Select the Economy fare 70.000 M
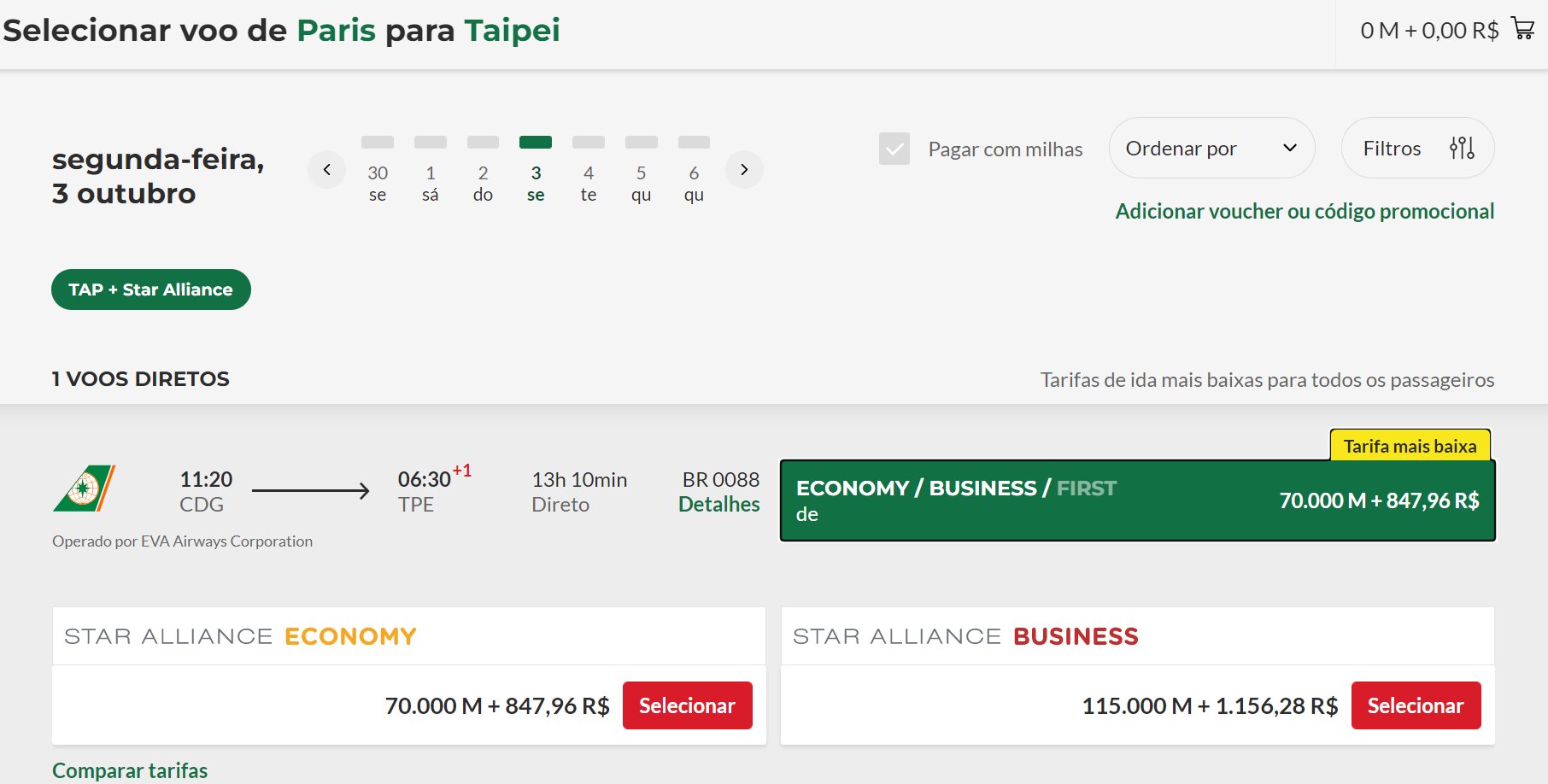The image size is (1548, 784). point(687,705)
